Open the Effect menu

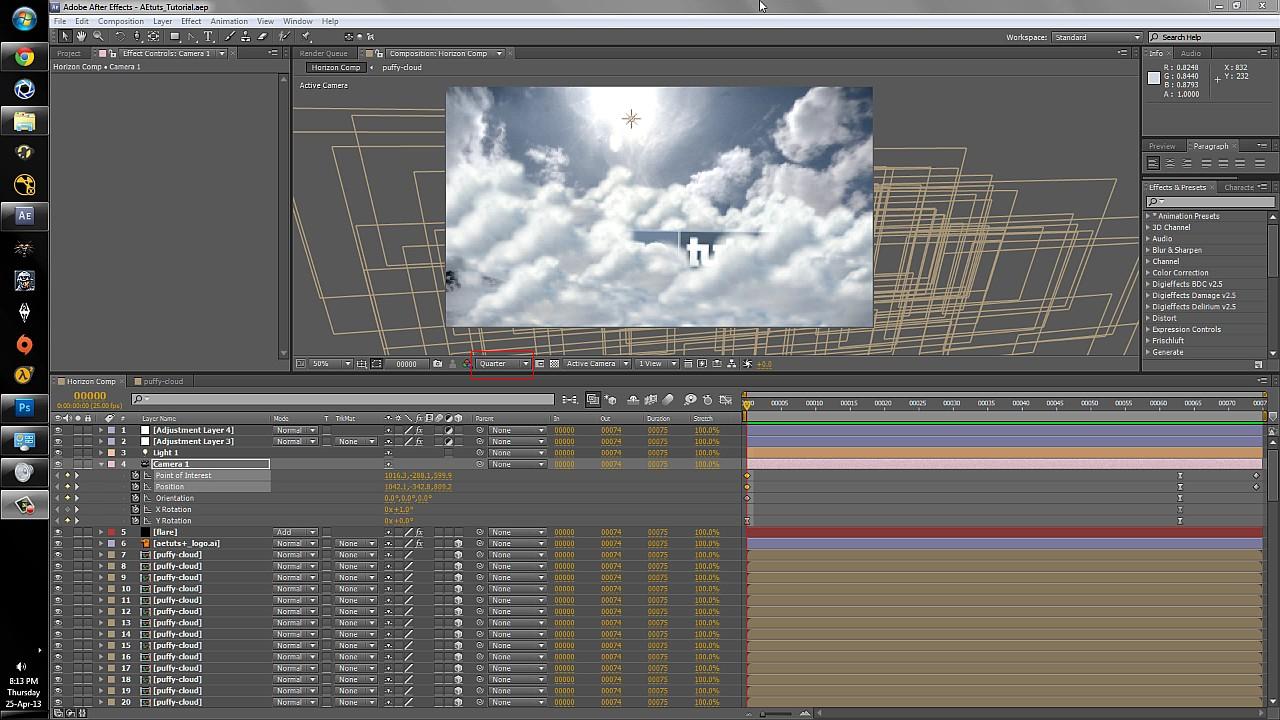click(x=191, y=21)
